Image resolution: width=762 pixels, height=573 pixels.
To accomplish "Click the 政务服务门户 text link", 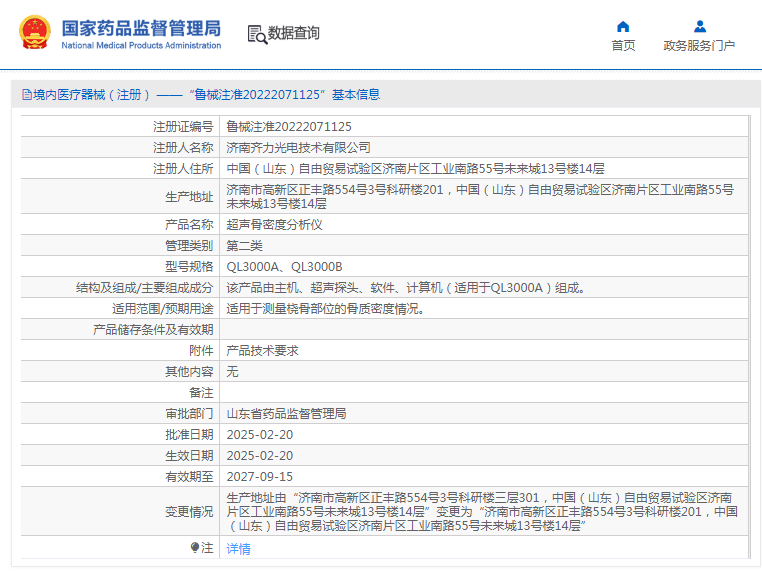I will [x=699, y=46].
